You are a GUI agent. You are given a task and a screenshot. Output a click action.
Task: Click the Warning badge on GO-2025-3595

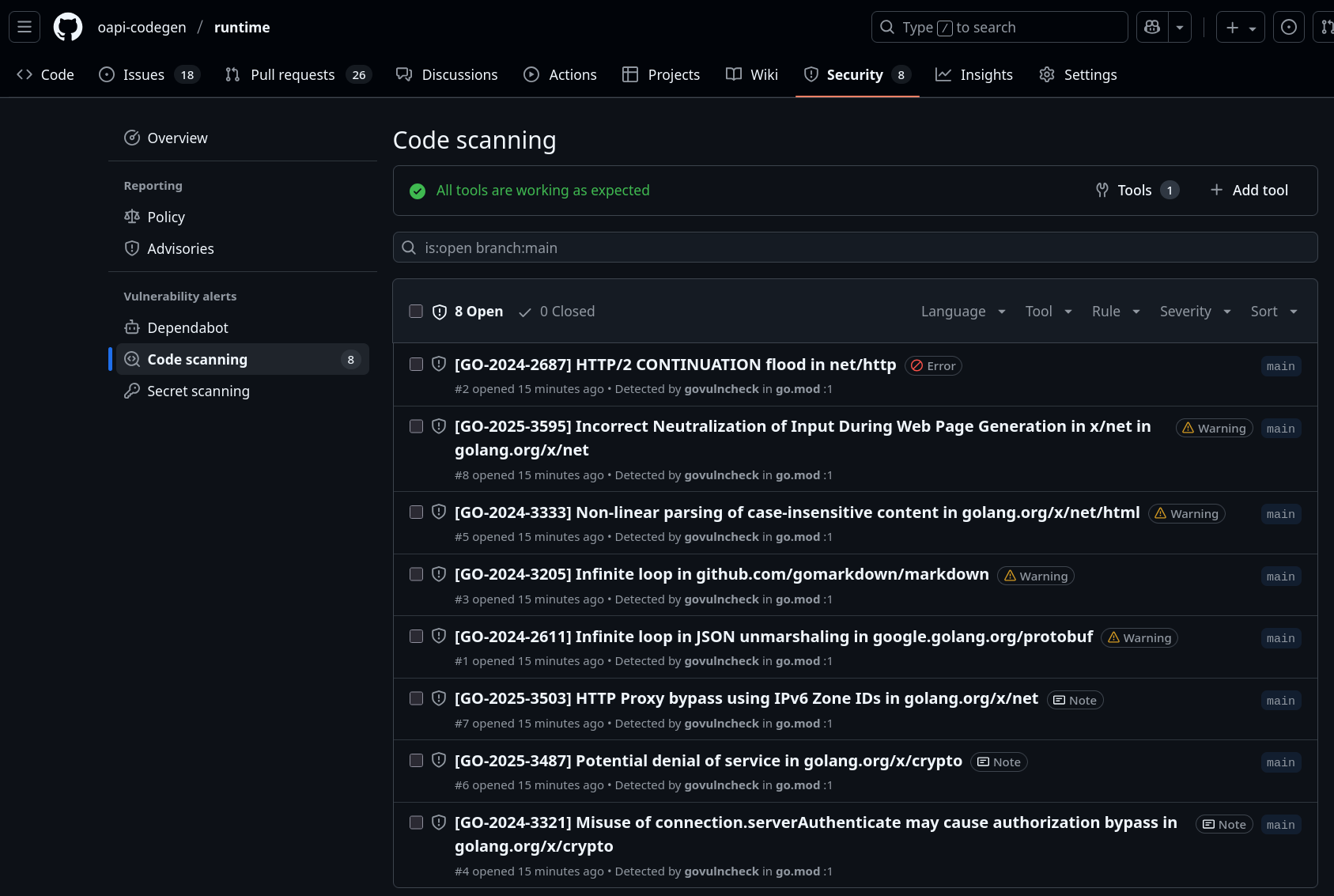click(x=1214, y=428)
